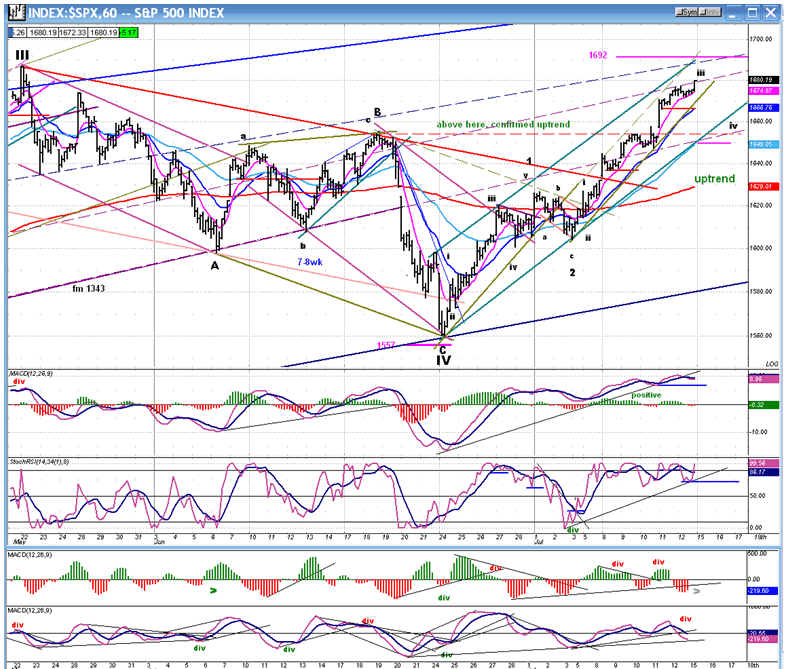Click the green 'positive' label in MACD pane

pos(646,395)
